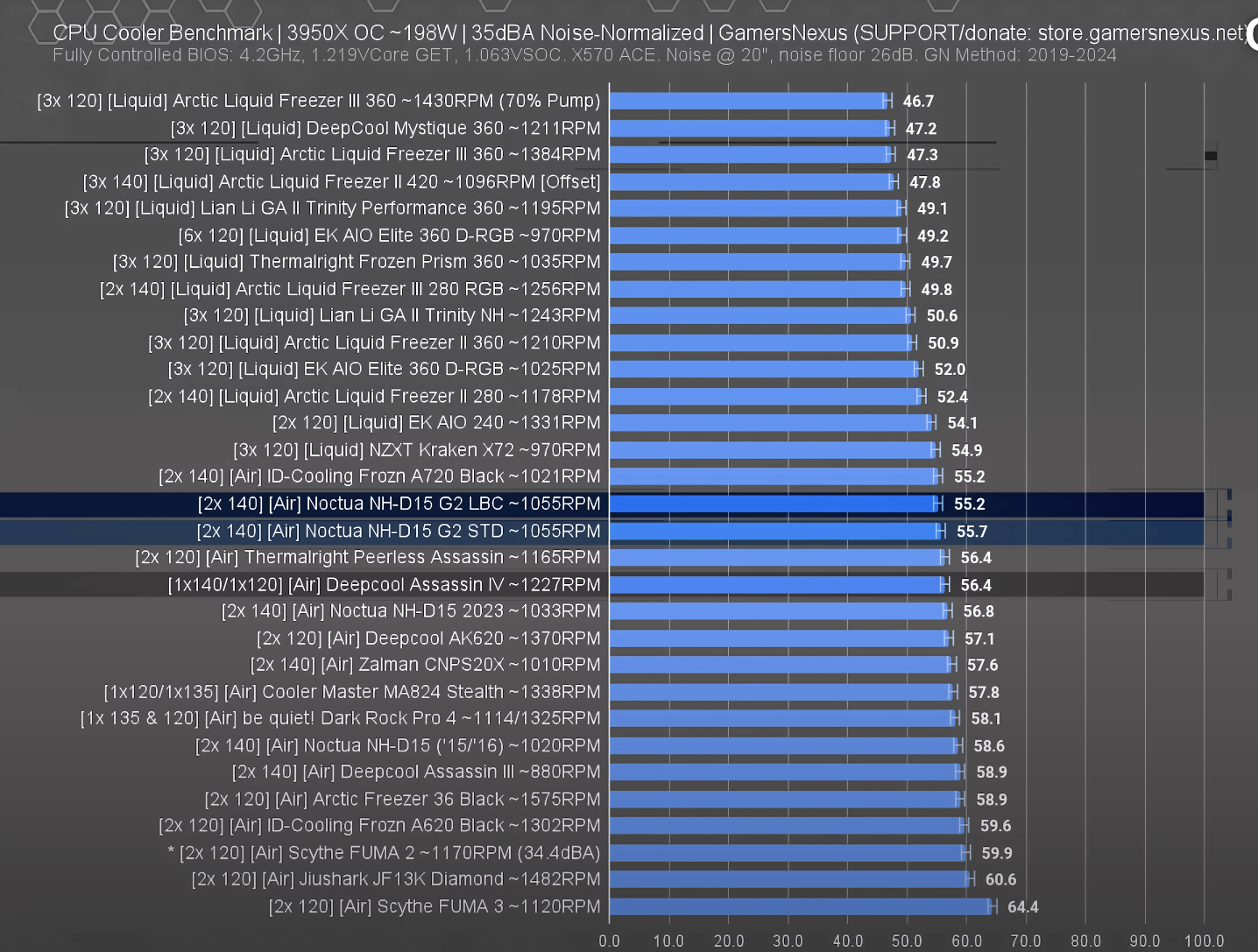Click Jiushark JF13K Diamond ~1482RPM label
This screenshot has width=1258, height=952.
tap(396, 878)
